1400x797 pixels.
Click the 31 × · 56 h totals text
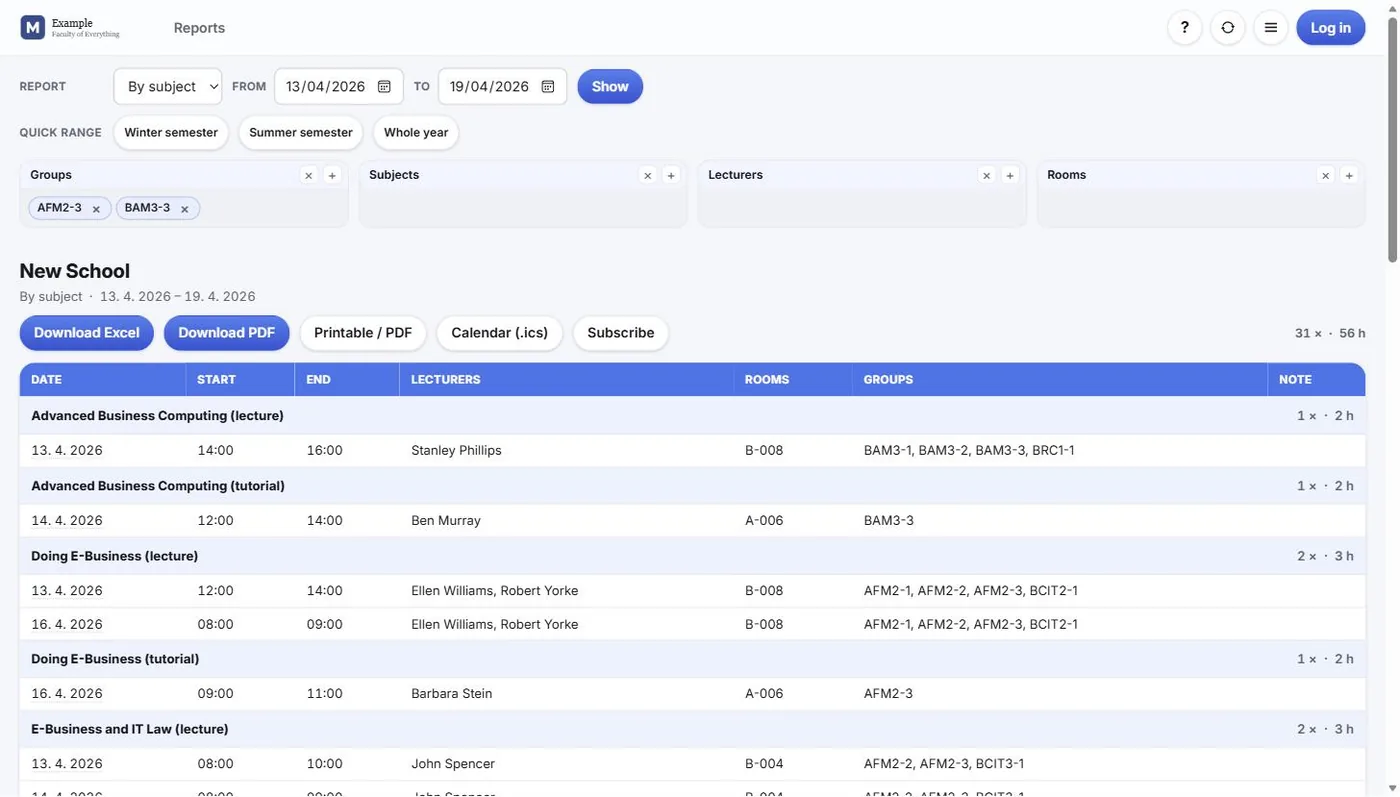point(1330,333)
